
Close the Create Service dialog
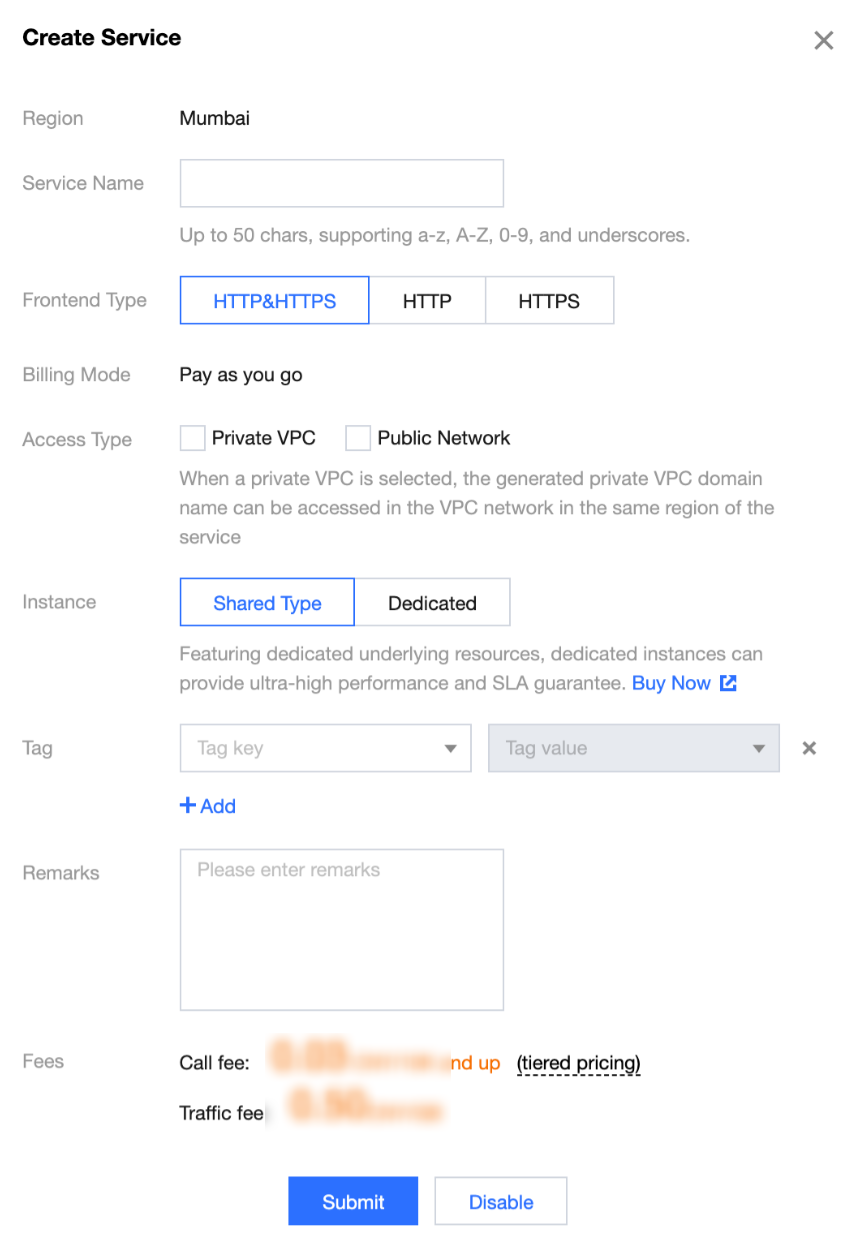point(823,40)
